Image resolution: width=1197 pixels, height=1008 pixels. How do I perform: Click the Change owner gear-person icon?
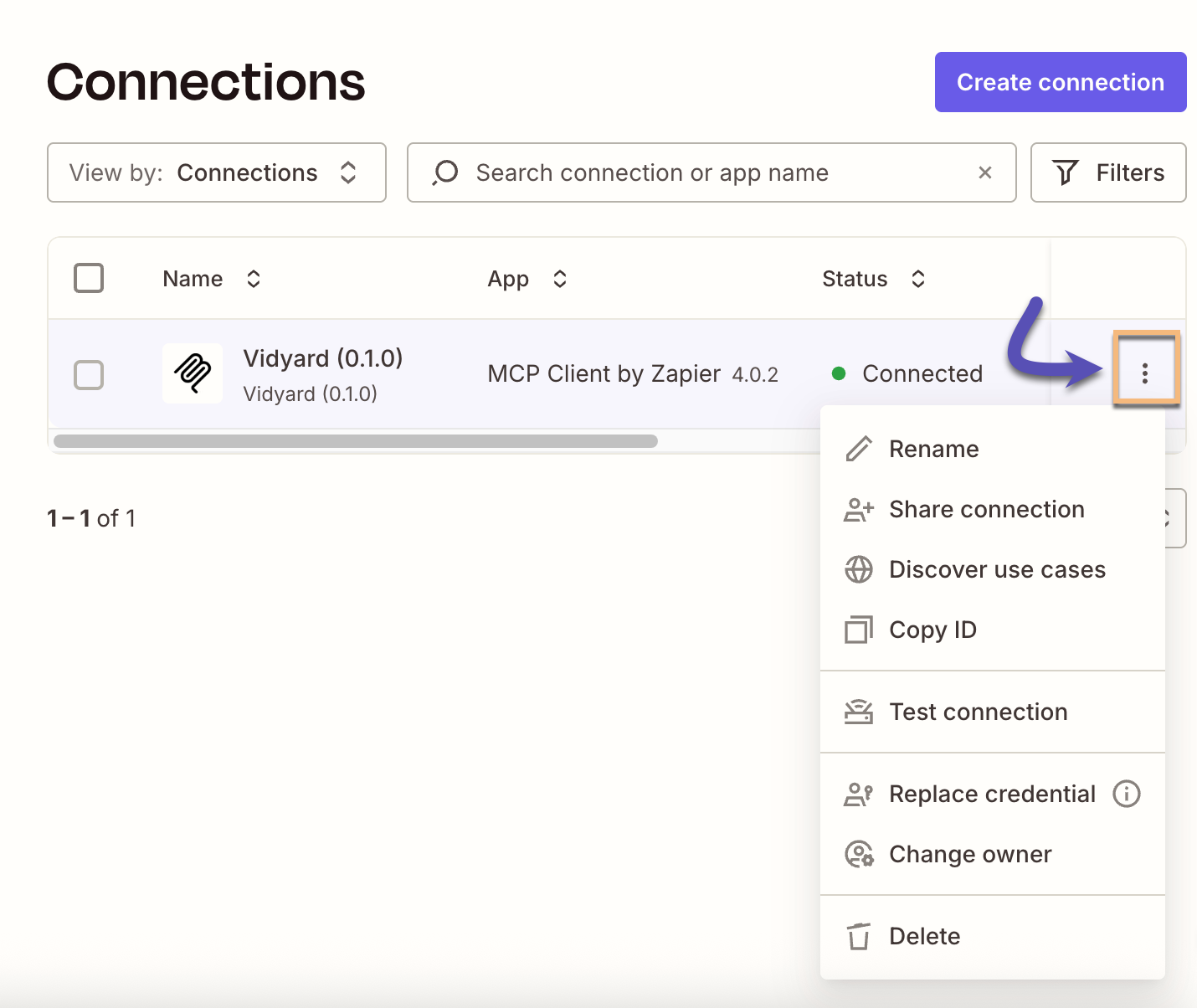tap(859, 854)
